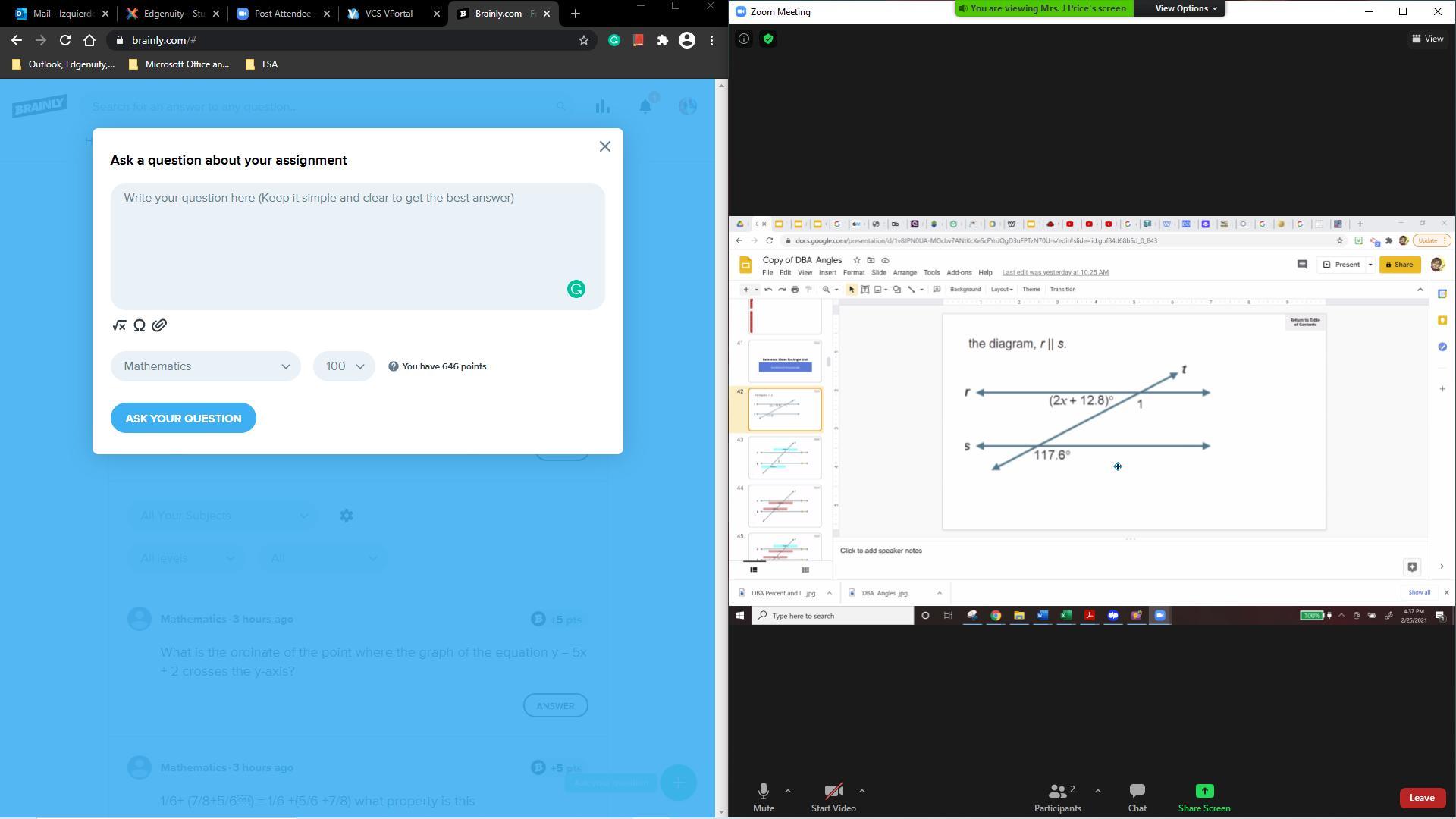Image resolution: width=1456 pixels, height=819 pixels.
Task: Click the Ask Your Question button
Action: pyautogui.click(x=184, y=419)
